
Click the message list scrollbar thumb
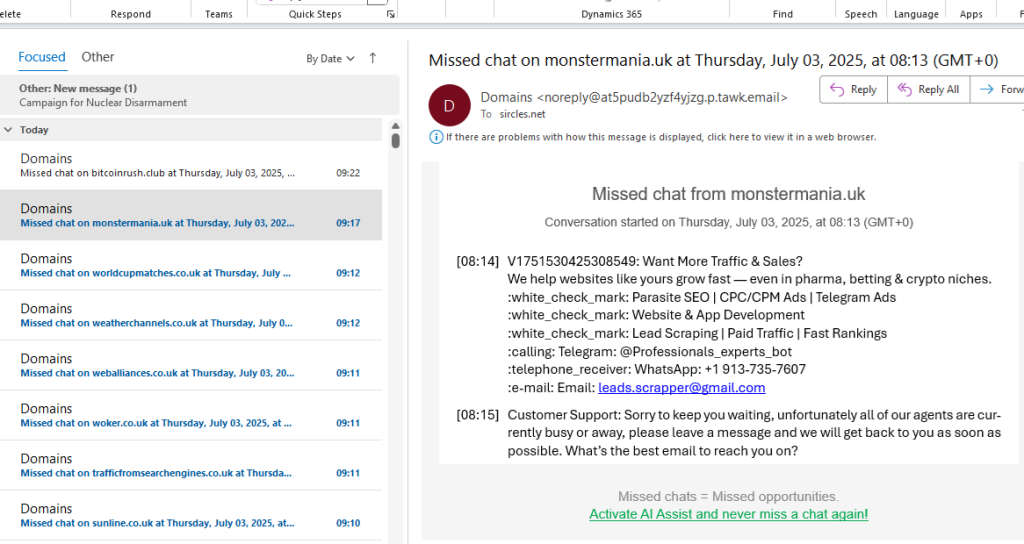click(x=396, y=140)
